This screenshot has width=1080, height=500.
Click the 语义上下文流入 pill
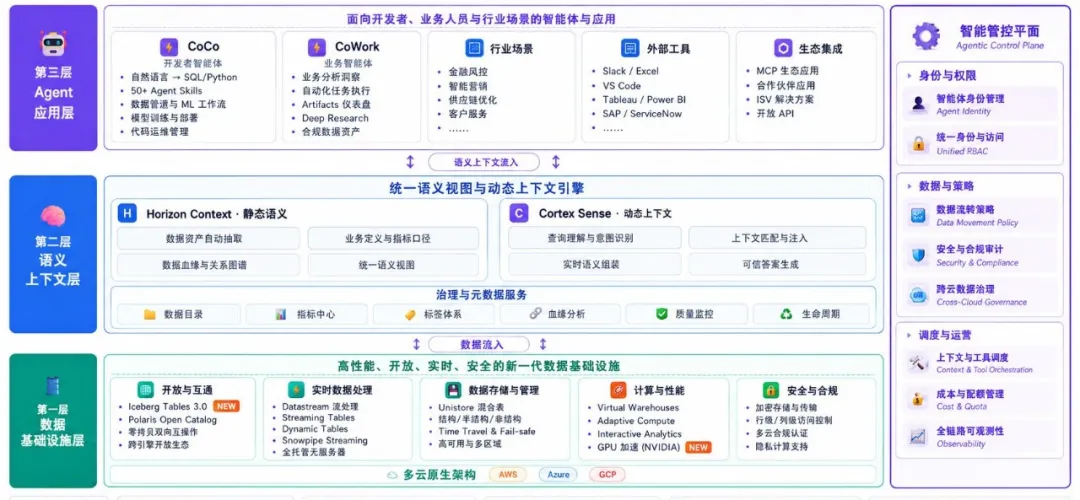483,163
